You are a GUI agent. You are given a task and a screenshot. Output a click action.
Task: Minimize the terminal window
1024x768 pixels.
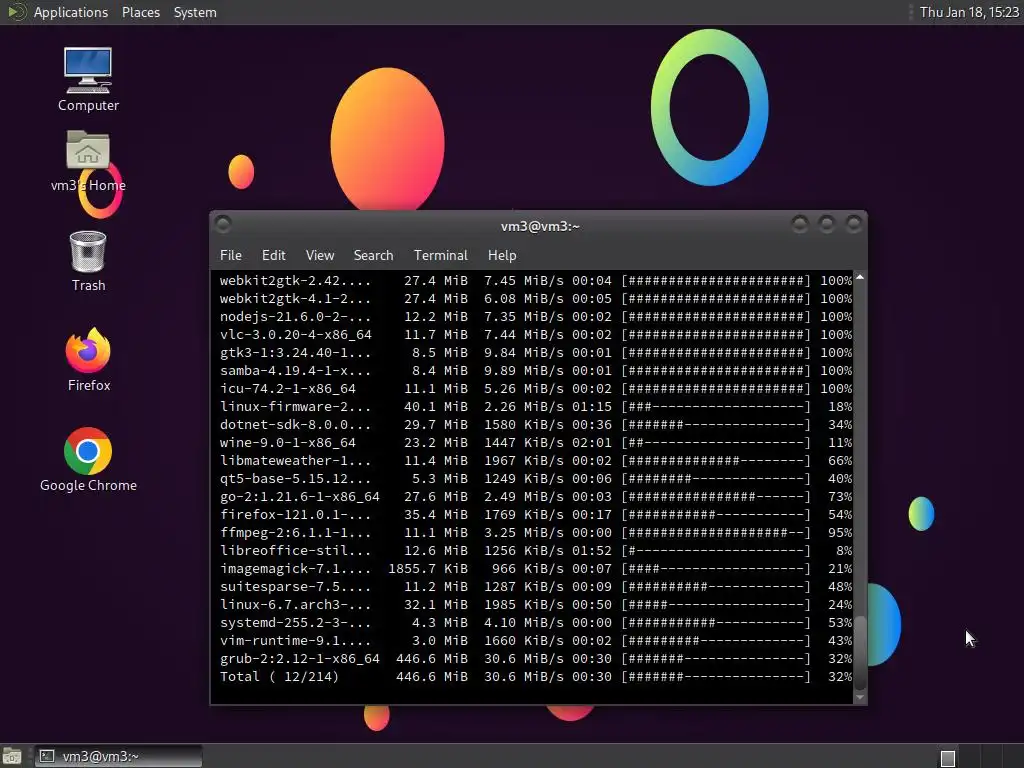799,225
